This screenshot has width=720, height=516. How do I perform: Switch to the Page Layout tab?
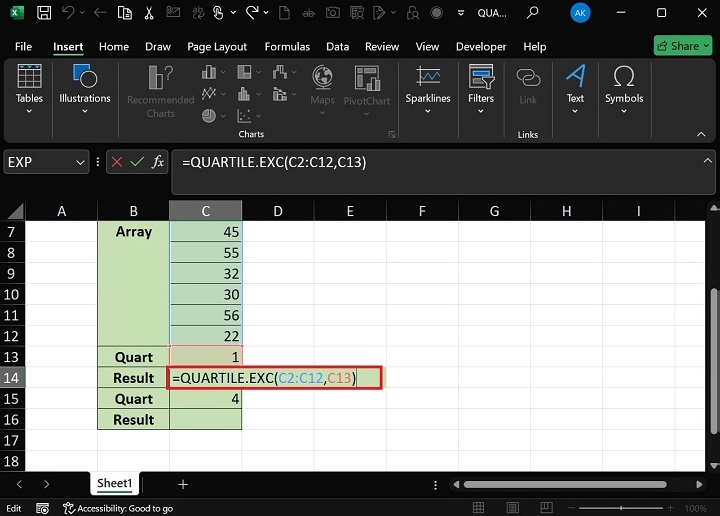pyautogui.click(x=217, y=46)
